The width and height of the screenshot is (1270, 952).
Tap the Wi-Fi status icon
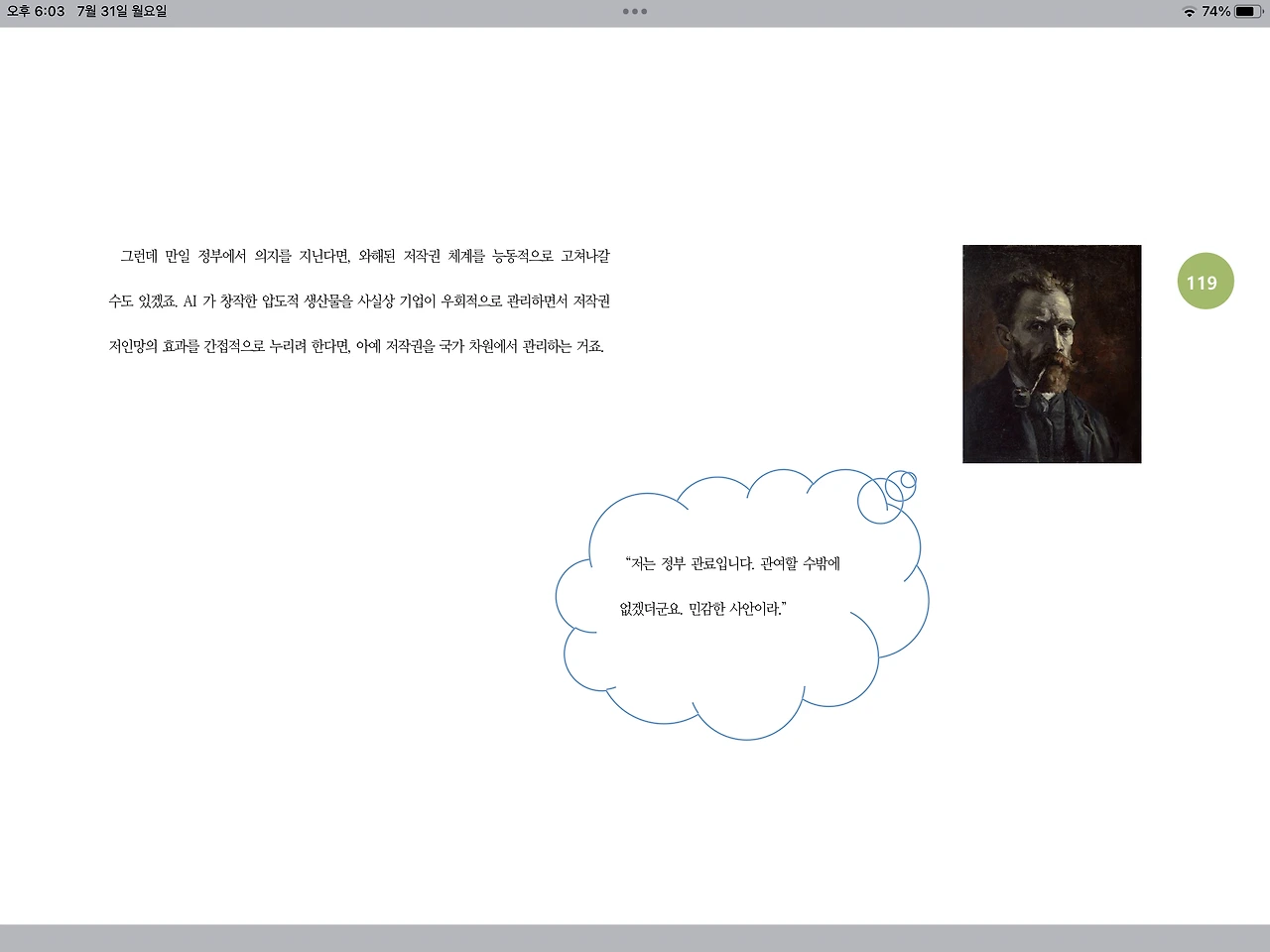pos(1190,13)
